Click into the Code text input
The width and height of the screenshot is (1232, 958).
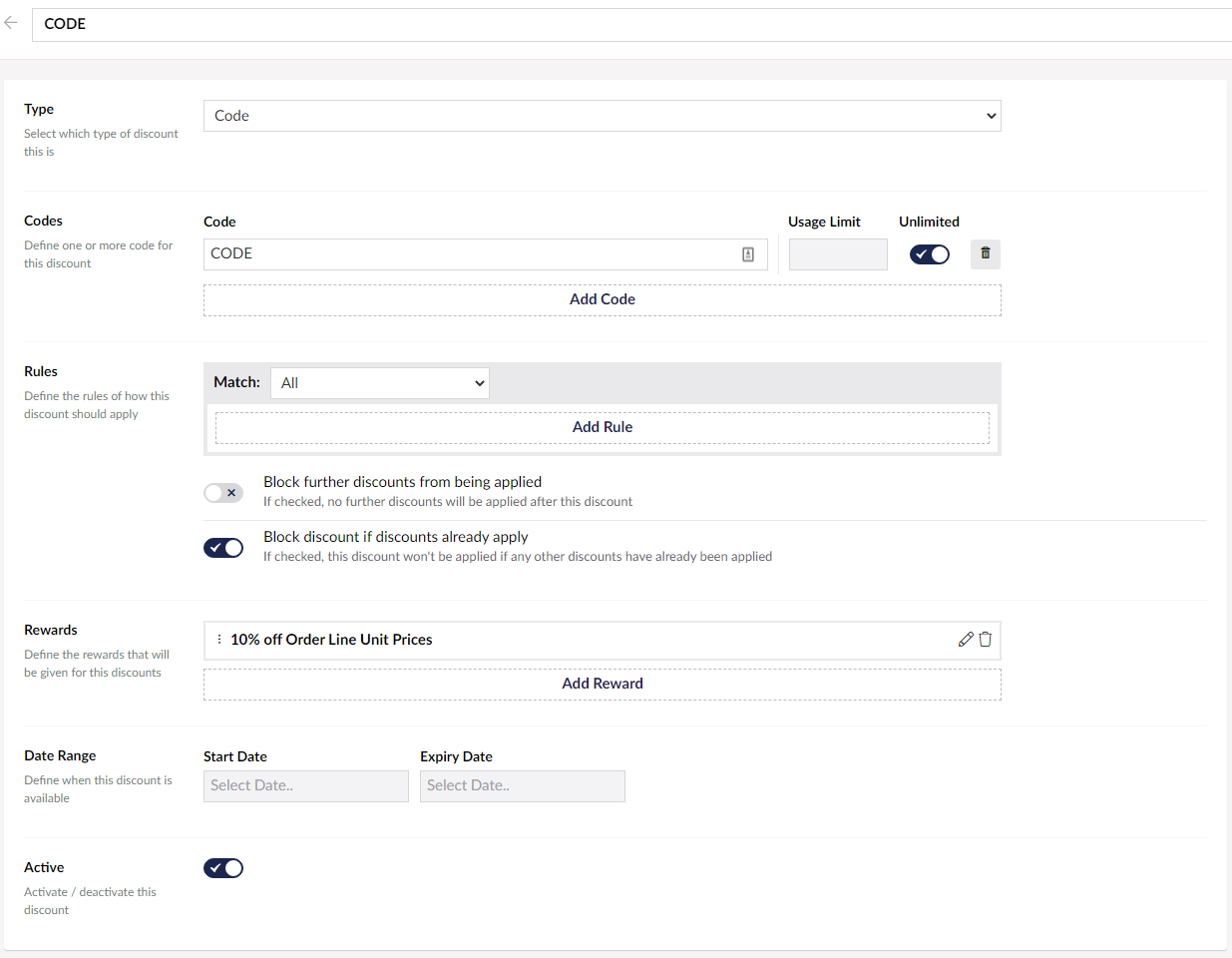486,254
